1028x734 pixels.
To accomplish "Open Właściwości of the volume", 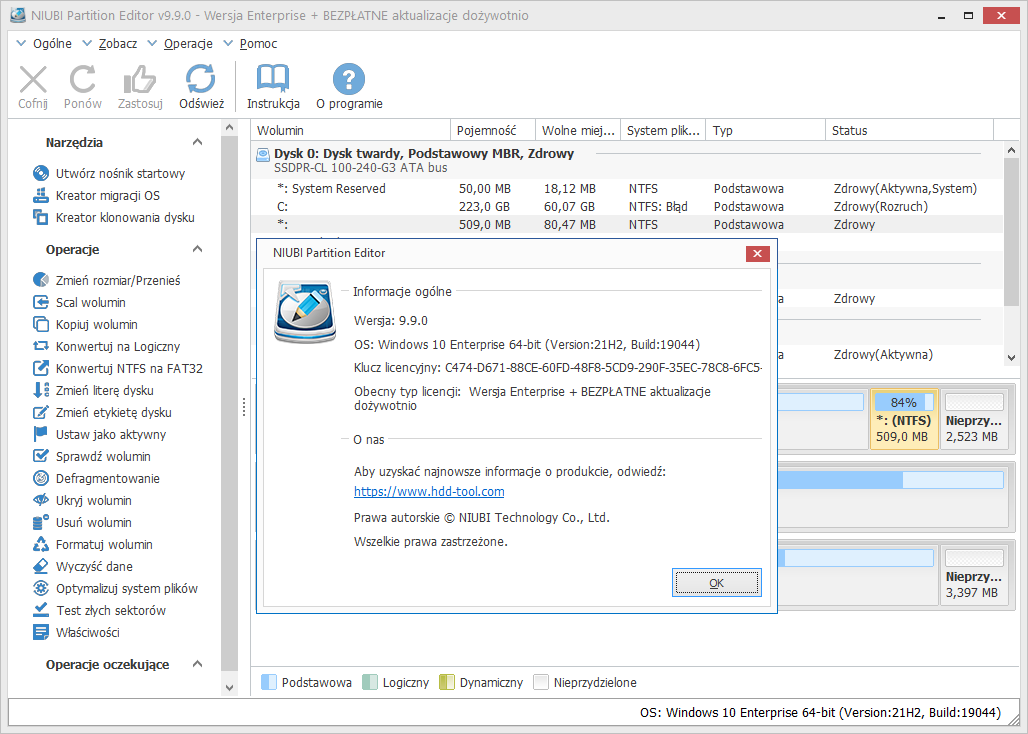I will pyautogui.click(x=76, y=632).
